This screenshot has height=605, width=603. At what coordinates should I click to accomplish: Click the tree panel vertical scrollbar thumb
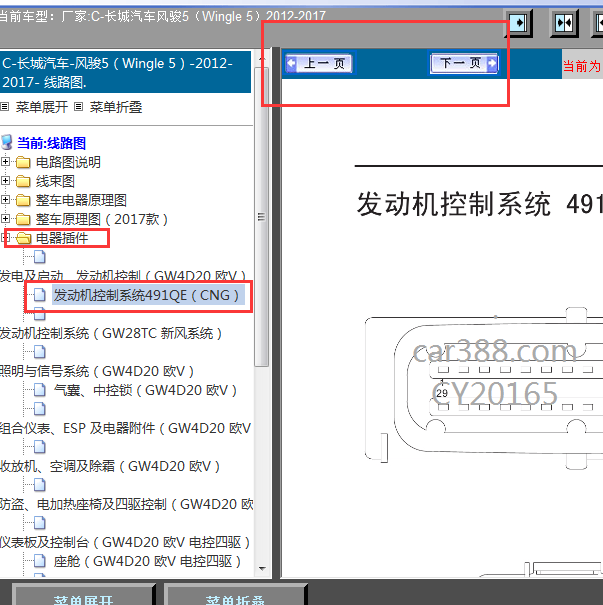click(262, 217)
